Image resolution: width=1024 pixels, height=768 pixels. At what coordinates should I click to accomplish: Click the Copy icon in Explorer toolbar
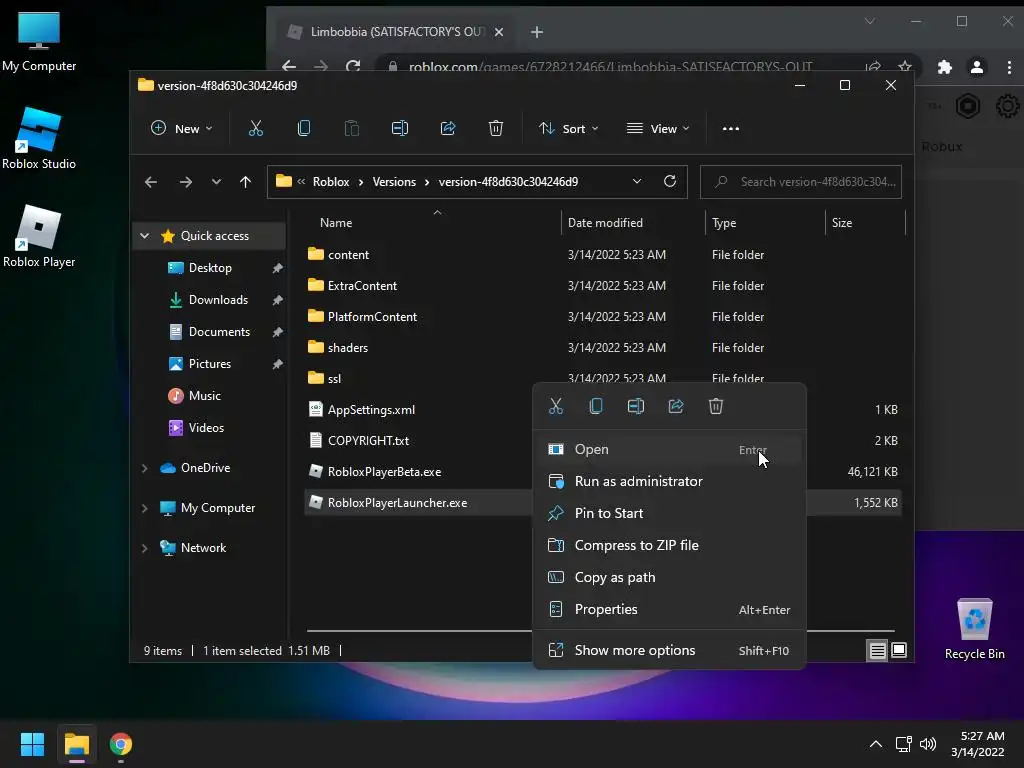pyautogui.click(x=304, y=129)
